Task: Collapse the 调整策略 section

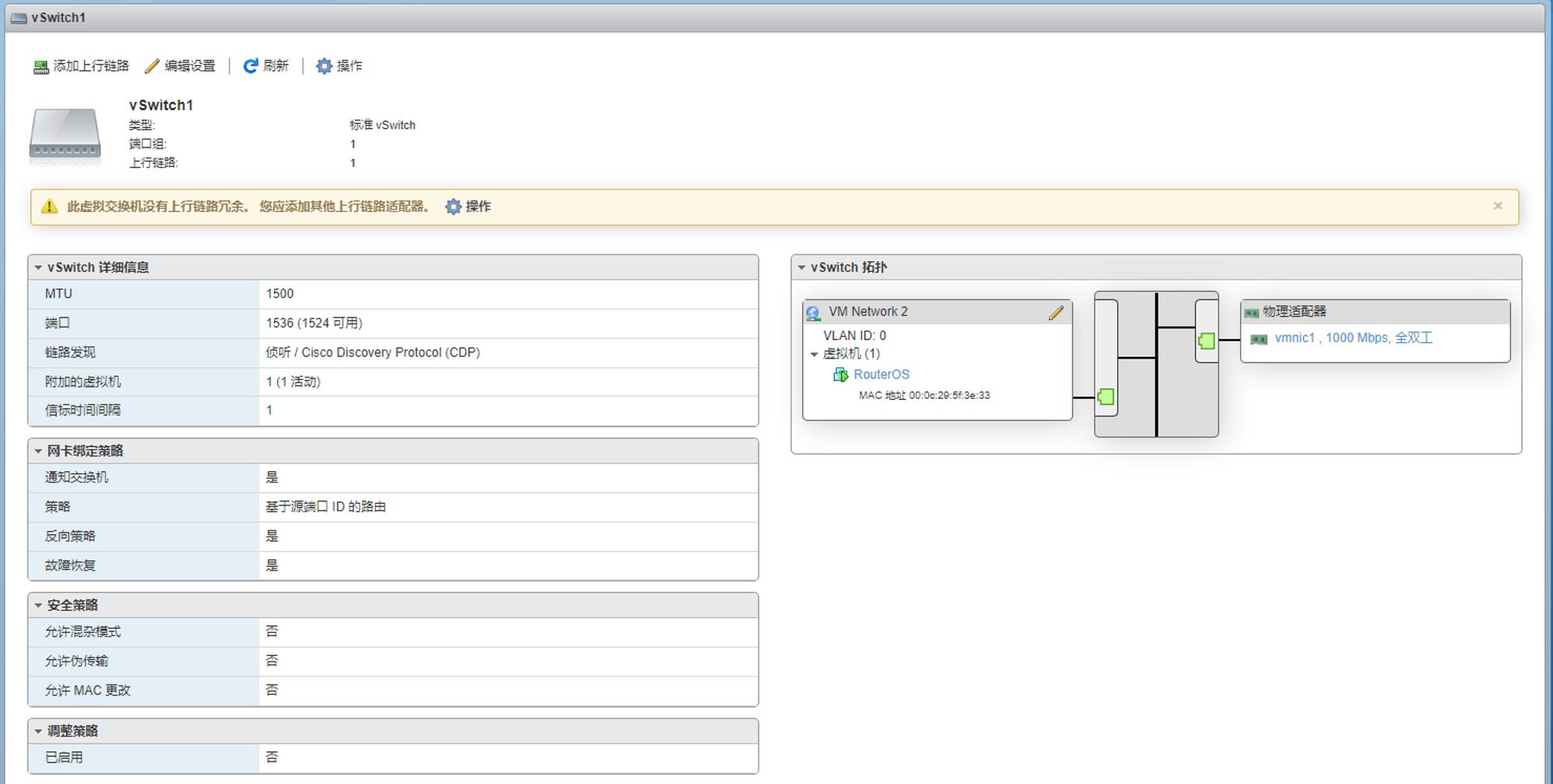Action: (38, 731)
